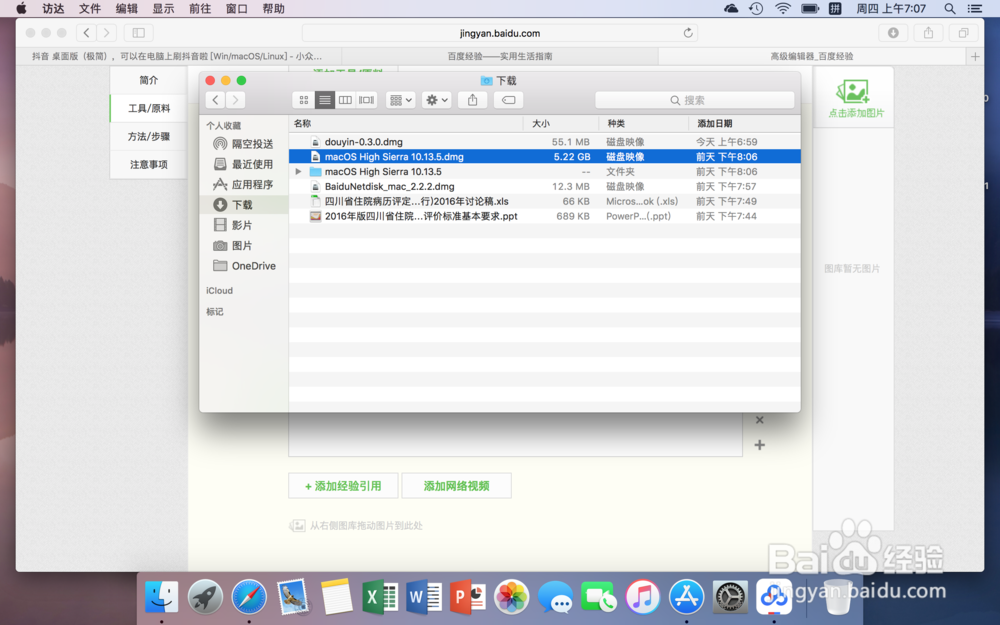
Task: Open Microsoft Excel from the Dock
Action: click(x=380, y=597)
